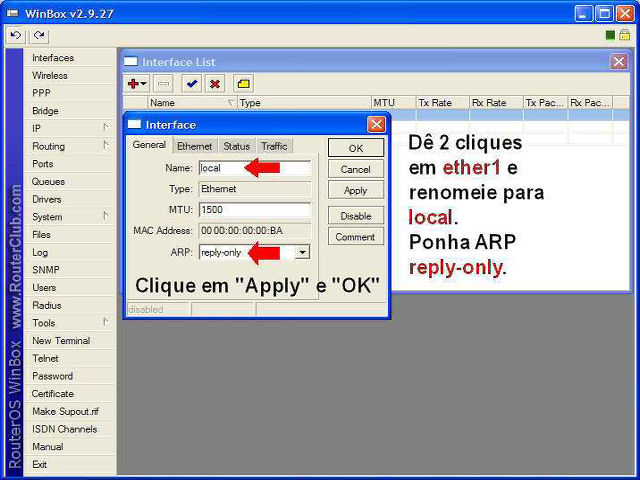Sort by MTU column header
640x480 pixels.
(393, 103)
